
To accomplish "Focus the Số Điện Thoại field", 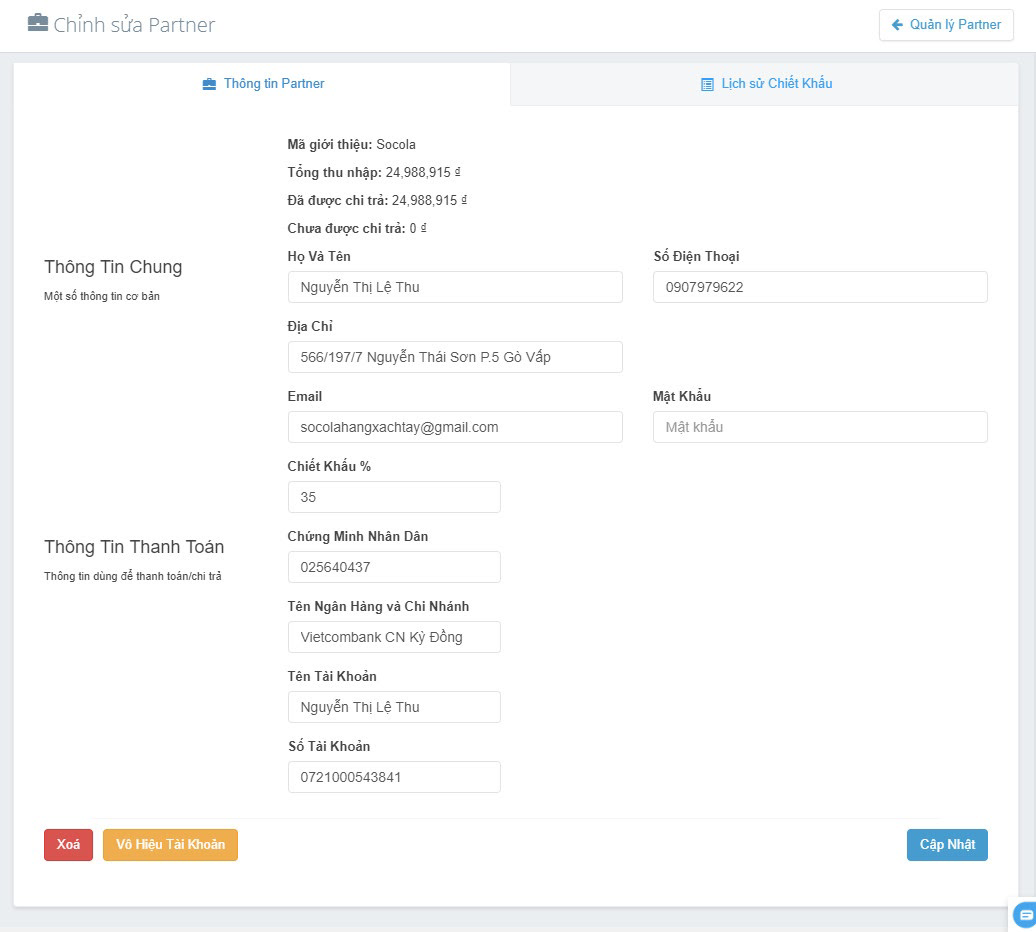I will click(820, 287).
